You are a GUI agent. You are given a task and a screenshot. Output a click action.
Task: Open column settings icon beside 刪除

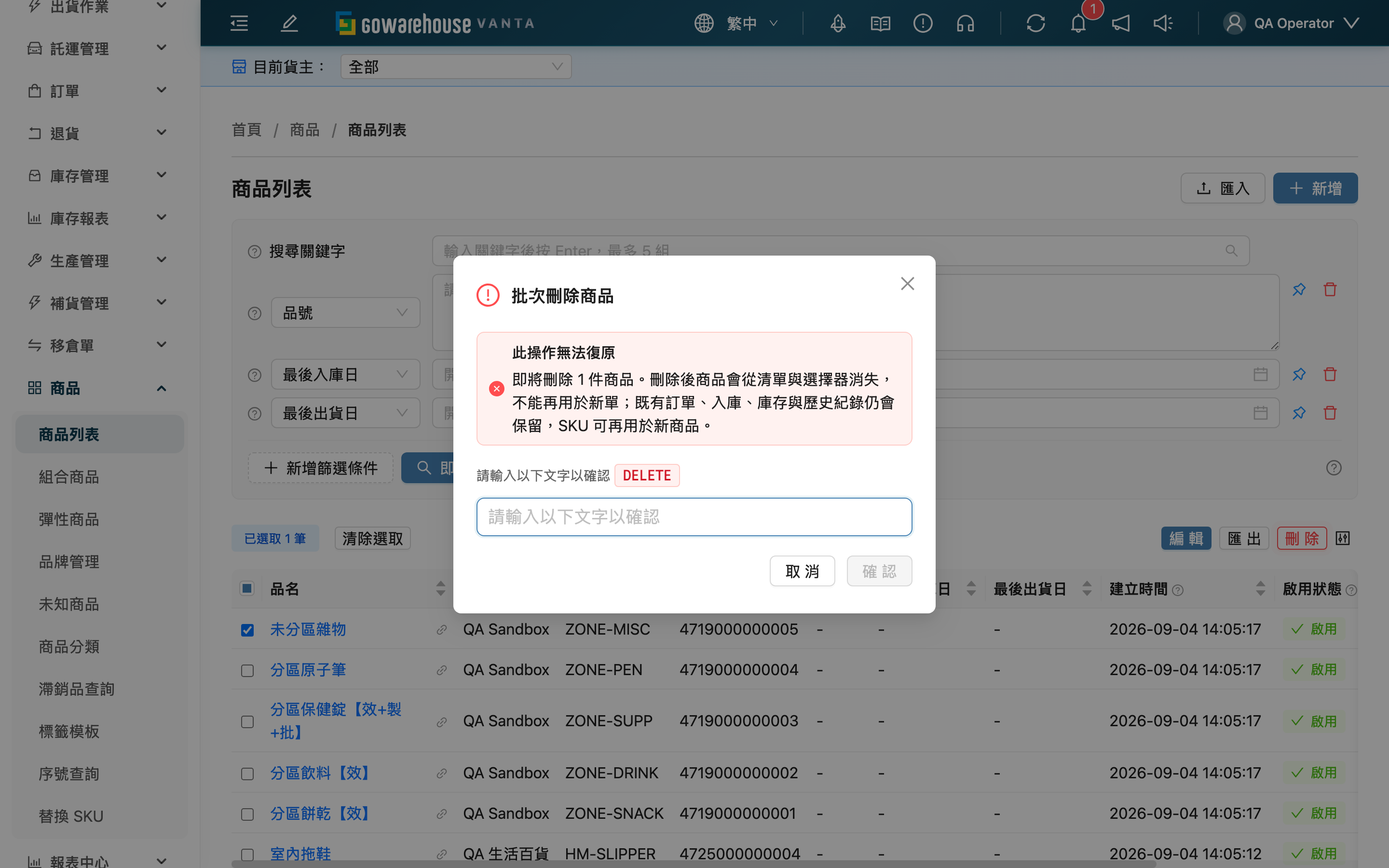(x=1343, y=539)
